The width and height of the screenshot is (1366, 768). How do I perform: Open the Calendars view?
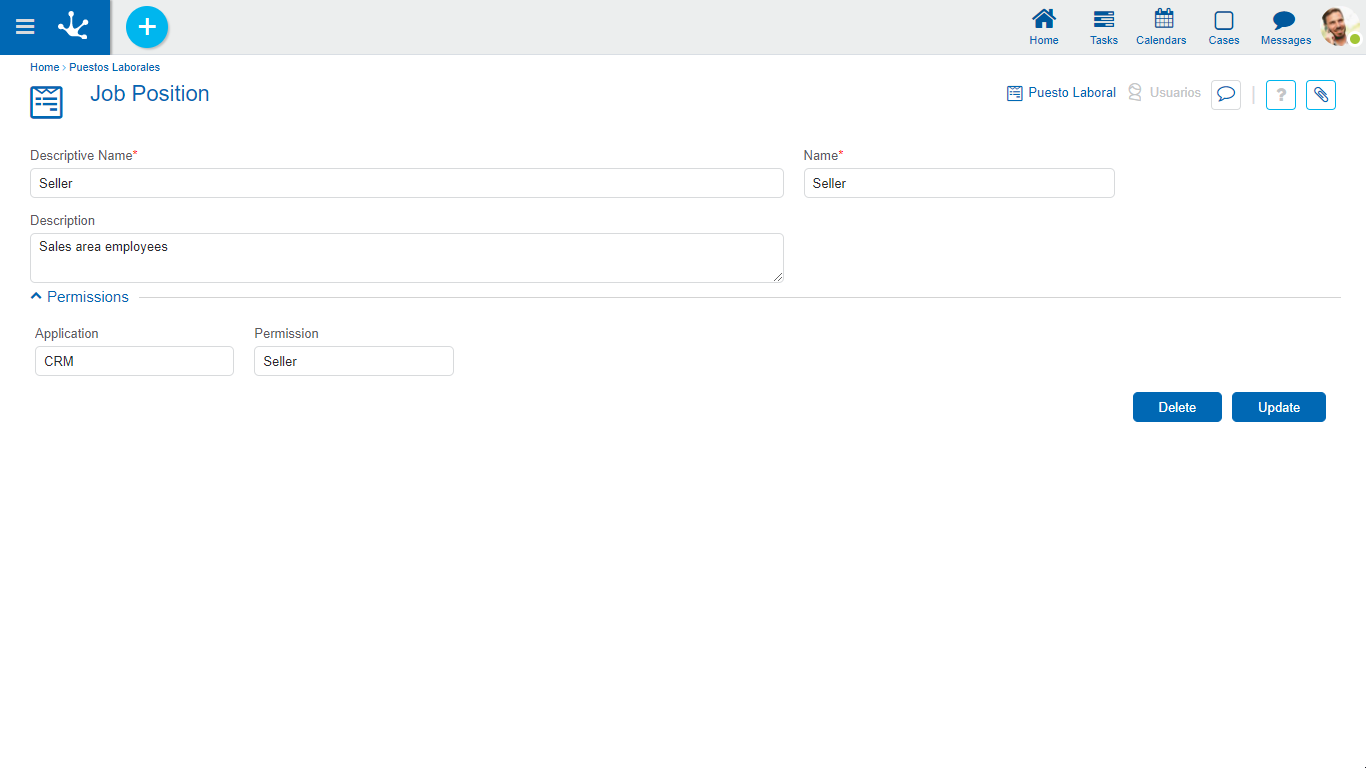point(1161,27)
